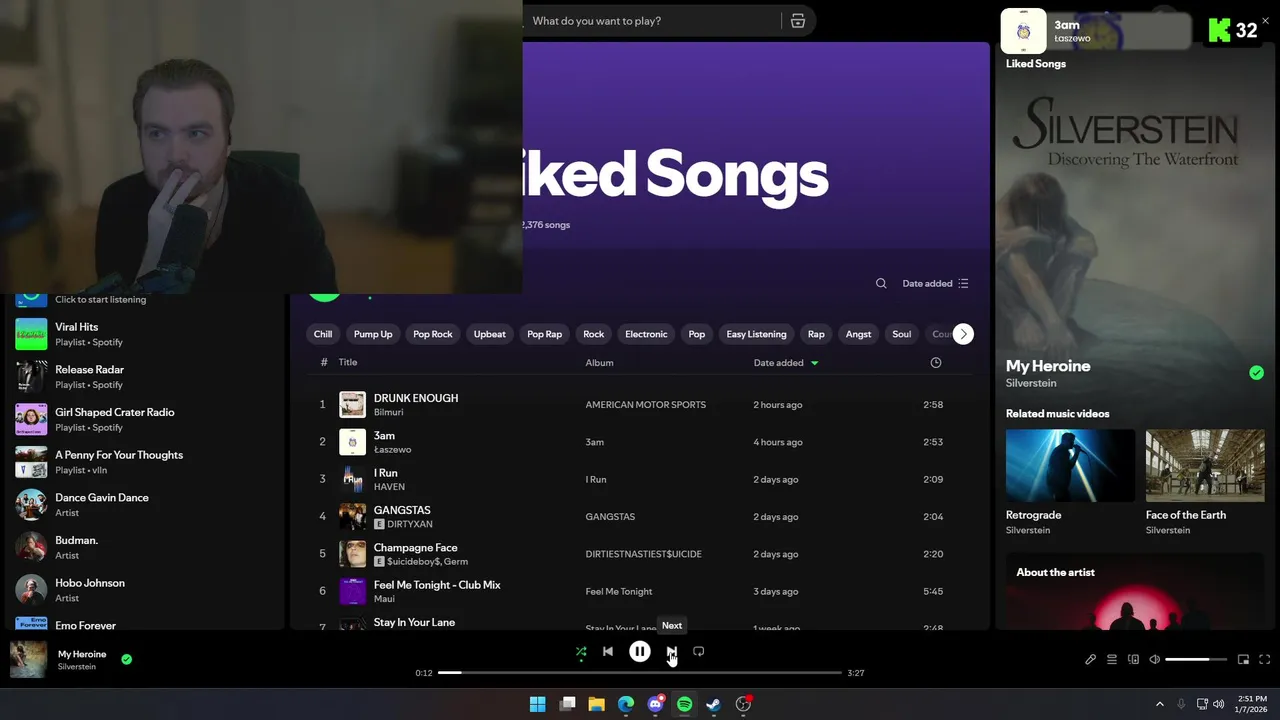Open the Hobo Johnson artist entry
This screenshot has height=720, width=1280.
[x=145, y=590]
